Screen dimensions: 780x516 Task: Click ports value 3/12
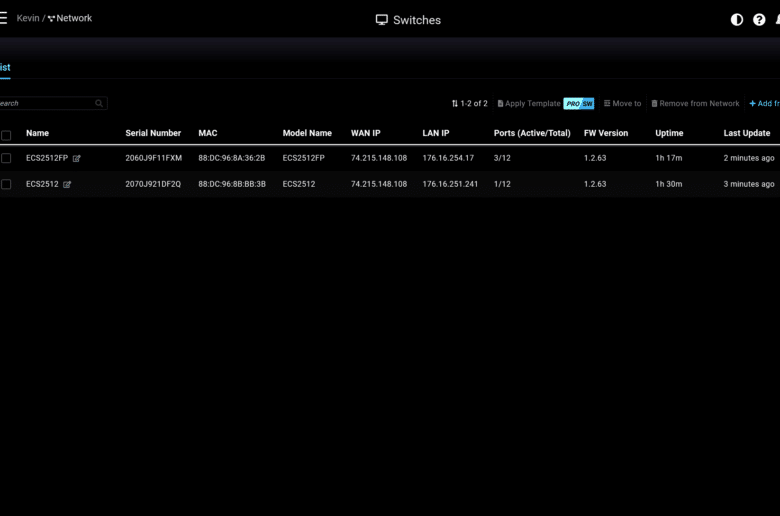click(502, 158)
